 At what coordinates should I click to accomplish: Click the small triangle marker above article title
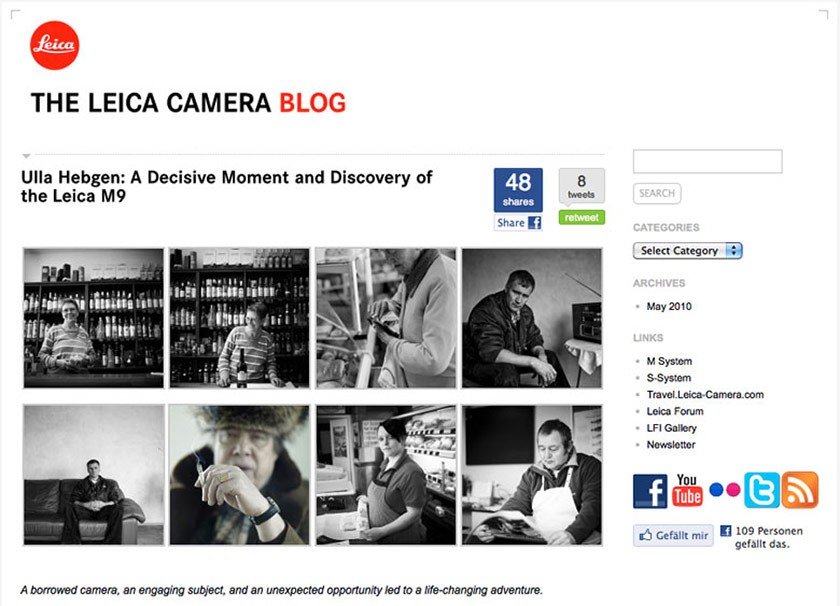click(x=26, y=156)
